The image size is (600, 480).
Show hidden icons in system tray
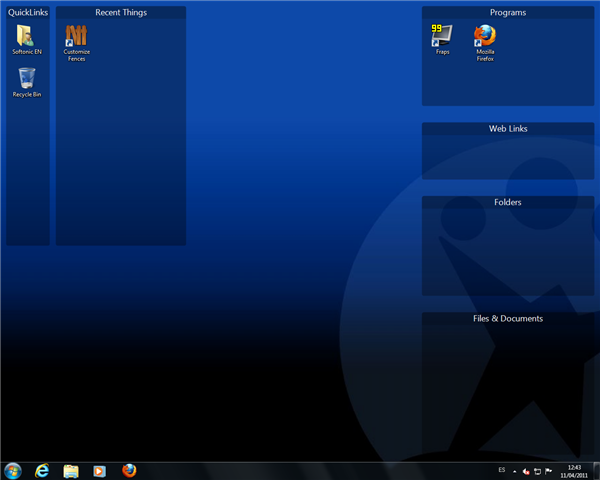tap(516, 470)
